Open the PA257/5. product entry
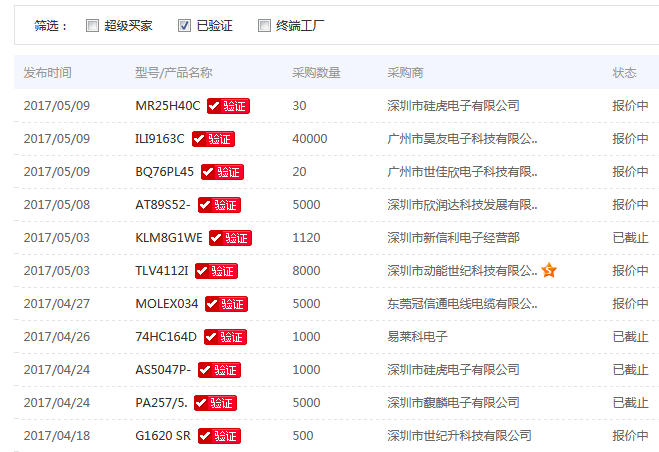 point(161,403)
